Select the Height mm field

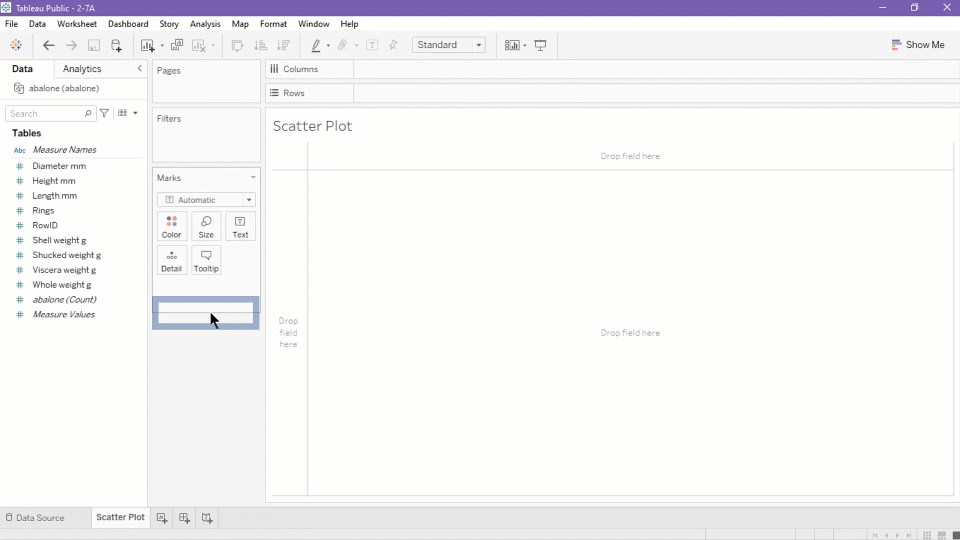coord(54,181)
